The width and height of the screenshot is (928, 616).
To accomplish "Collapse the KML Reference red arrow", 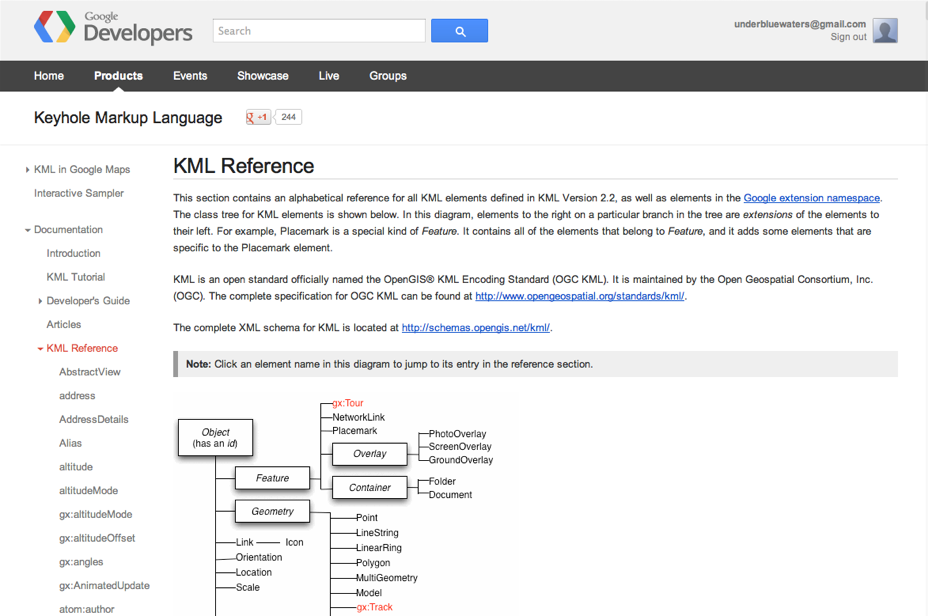I will [40, 349].
